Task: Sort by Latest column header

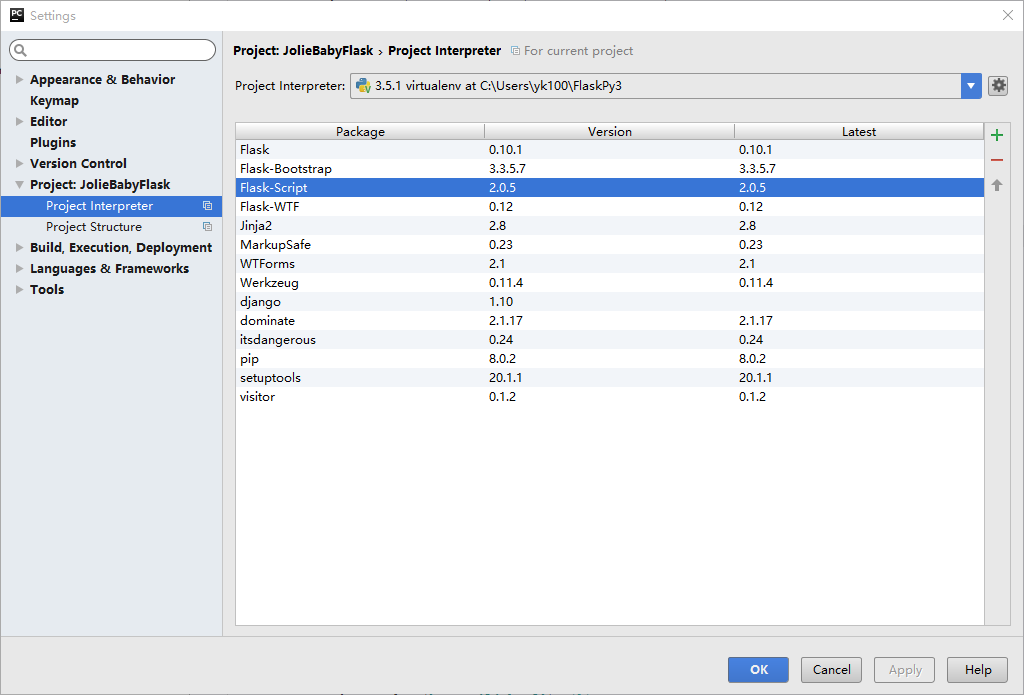Action: coord(859,131)
